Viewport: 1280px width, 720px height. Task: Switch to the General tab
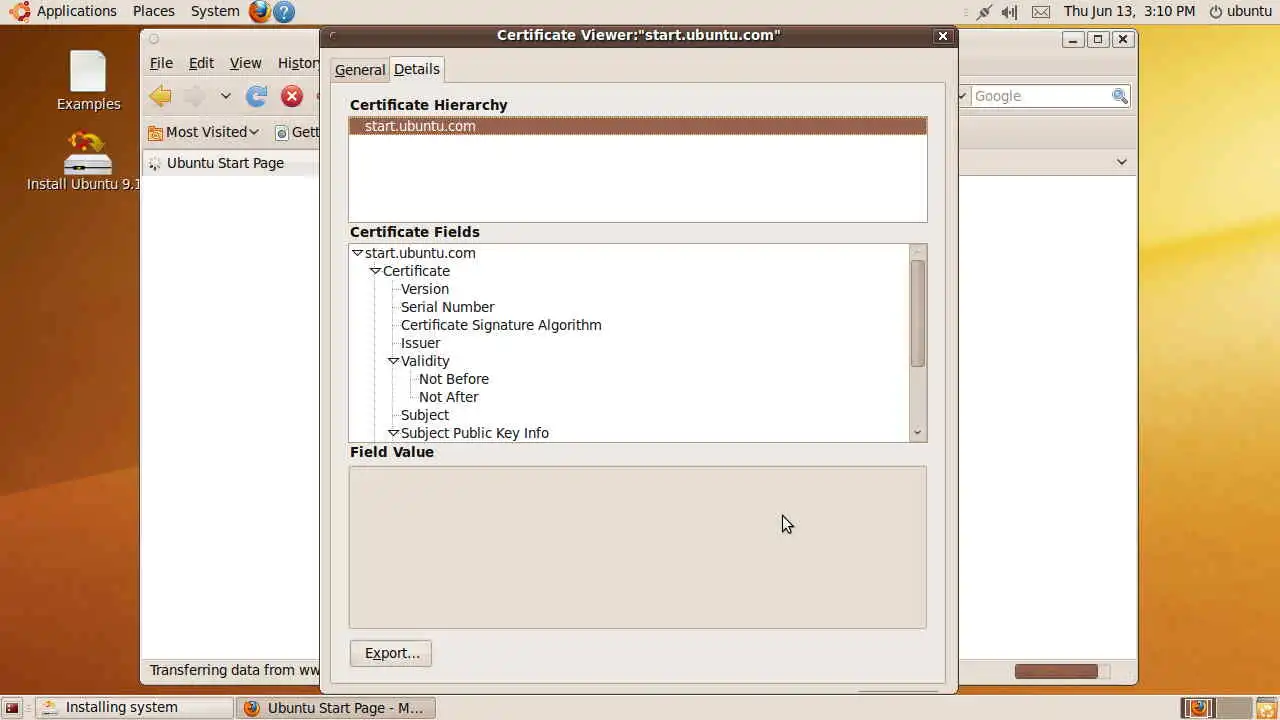pyautogui.click(x=359, y=70)
